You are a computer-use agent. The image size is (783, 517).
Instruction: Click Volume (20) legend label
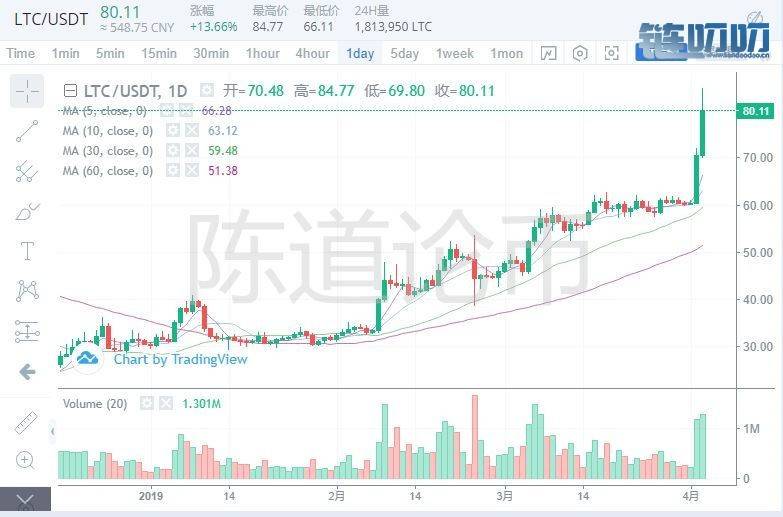95,404
